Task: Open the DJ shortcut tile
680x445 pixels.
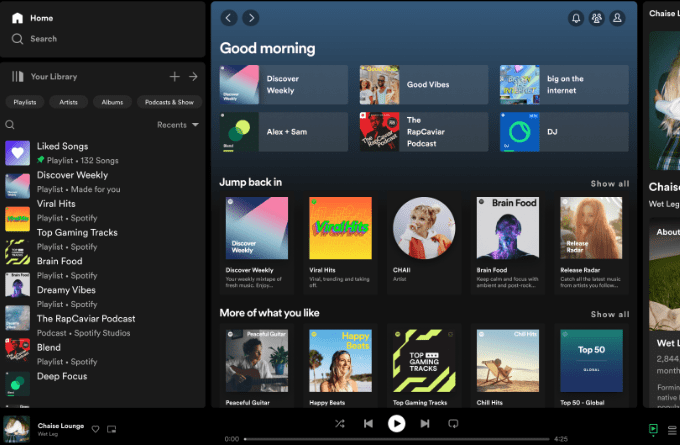Action: (x=564, y=132)
